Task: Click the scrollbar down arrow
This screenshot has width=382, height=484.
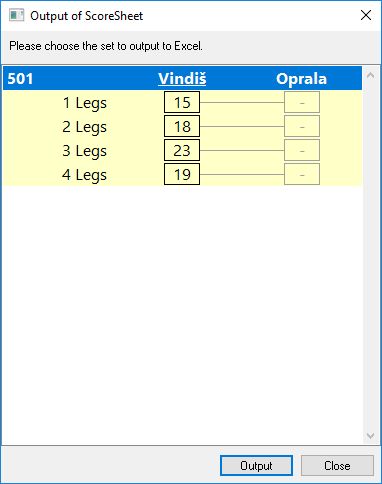Action: tap(370, 436)
